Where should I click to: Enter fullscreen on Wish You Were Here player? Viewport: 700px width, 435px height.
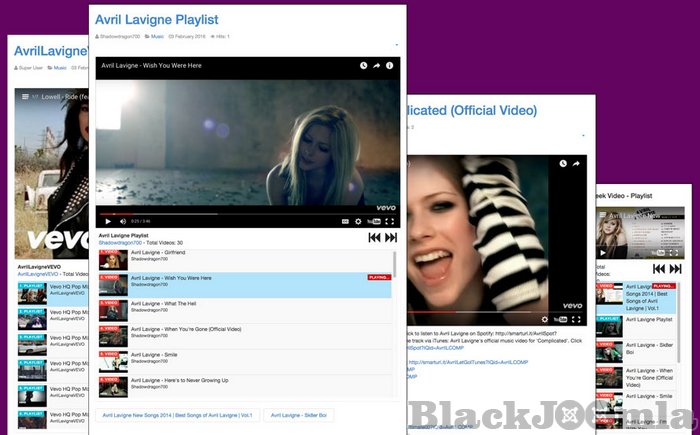tap(390, 221)
